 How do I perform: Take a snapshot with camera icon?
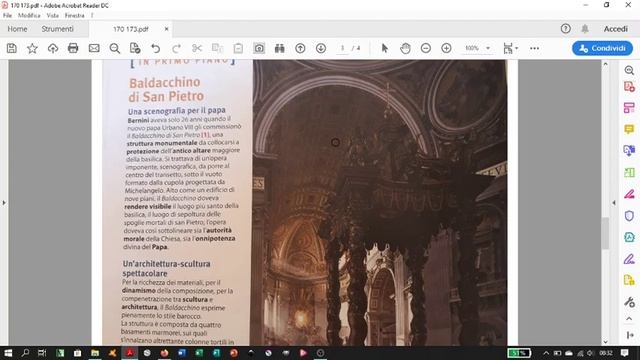click(259, 48)
